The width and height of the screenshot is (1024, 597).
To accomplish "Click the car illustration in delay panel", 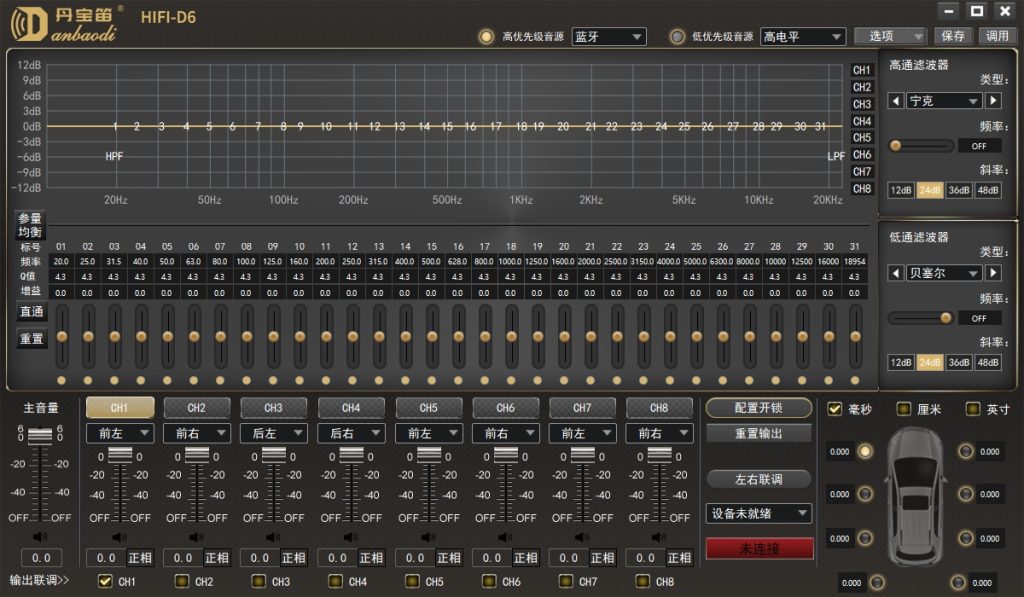I will 916,496.
